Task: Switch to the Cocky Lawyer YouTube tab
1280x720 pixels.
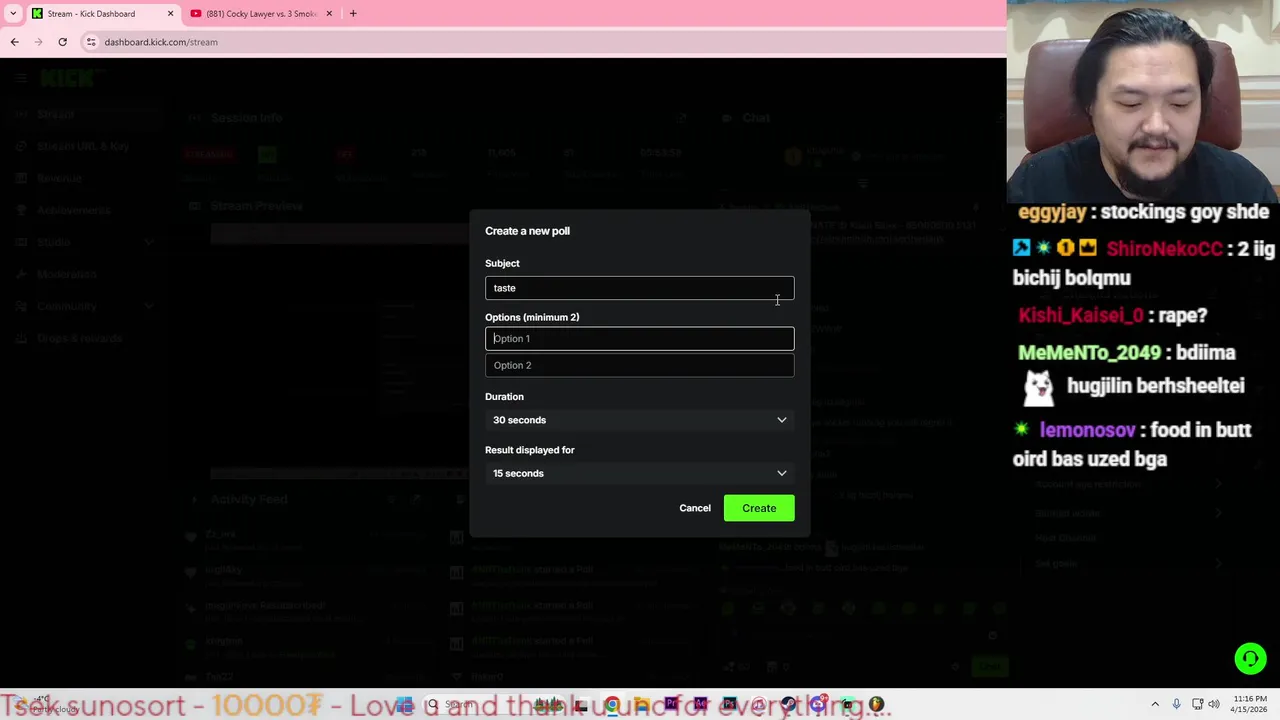Action: (x=262, y=14)
